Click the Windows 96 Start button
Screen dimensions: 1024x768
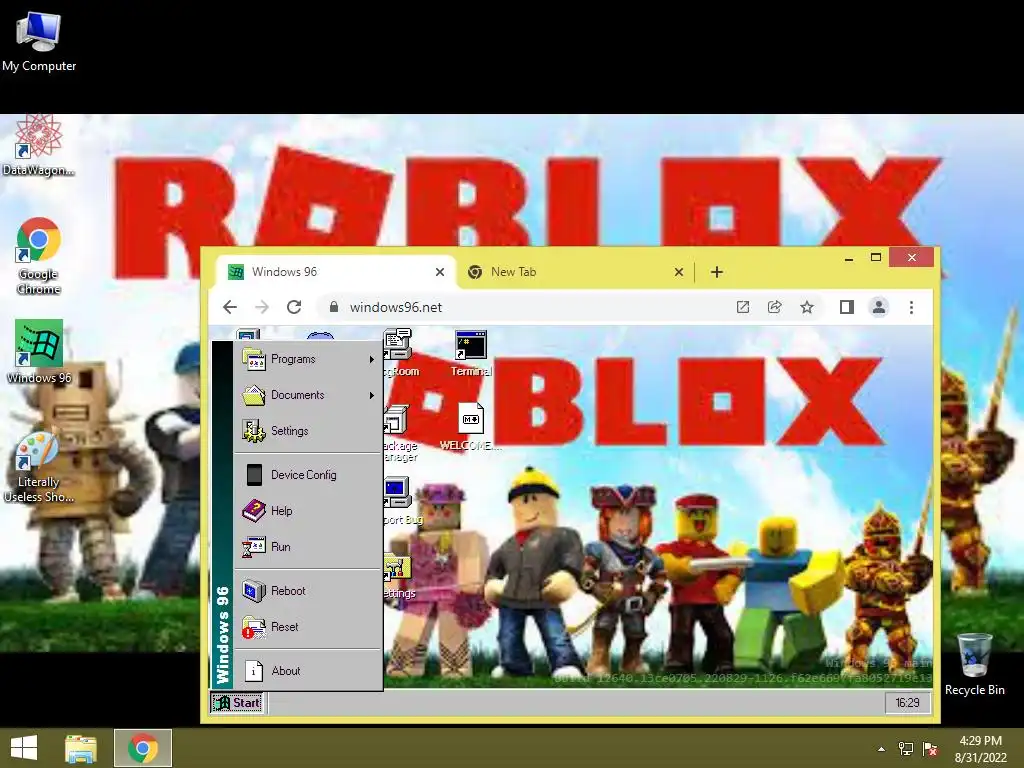click(237, 703)
